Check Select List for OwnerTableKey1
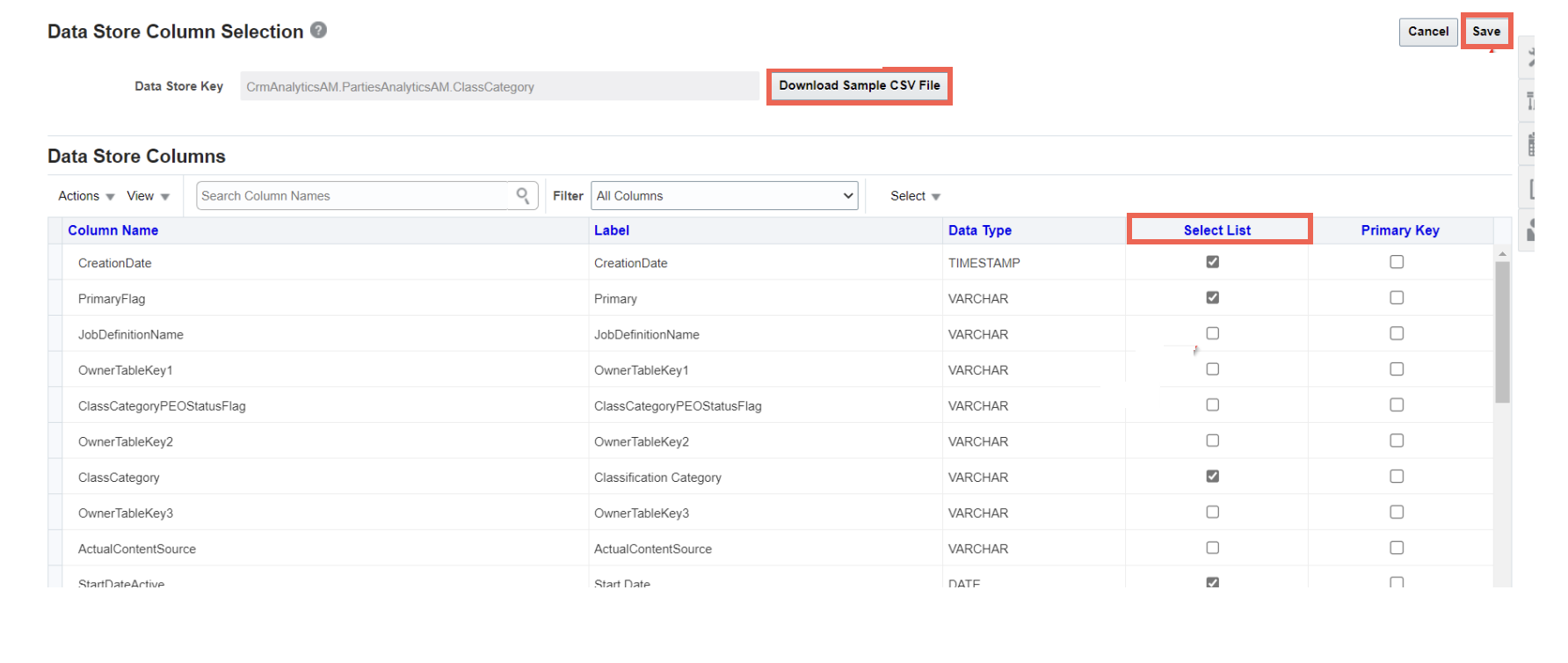Viewport: 1568px width, 663px height. (1213, 369)
